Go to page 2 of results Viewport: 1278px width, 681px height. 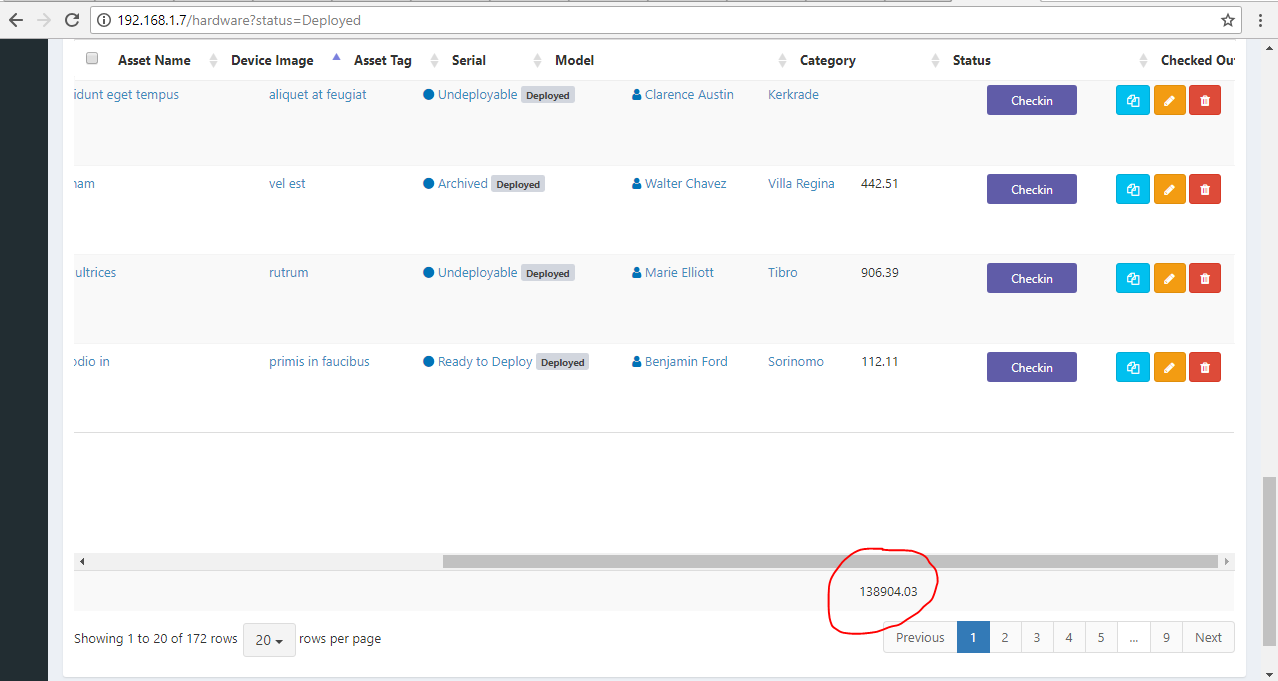tap(1005, 637)
